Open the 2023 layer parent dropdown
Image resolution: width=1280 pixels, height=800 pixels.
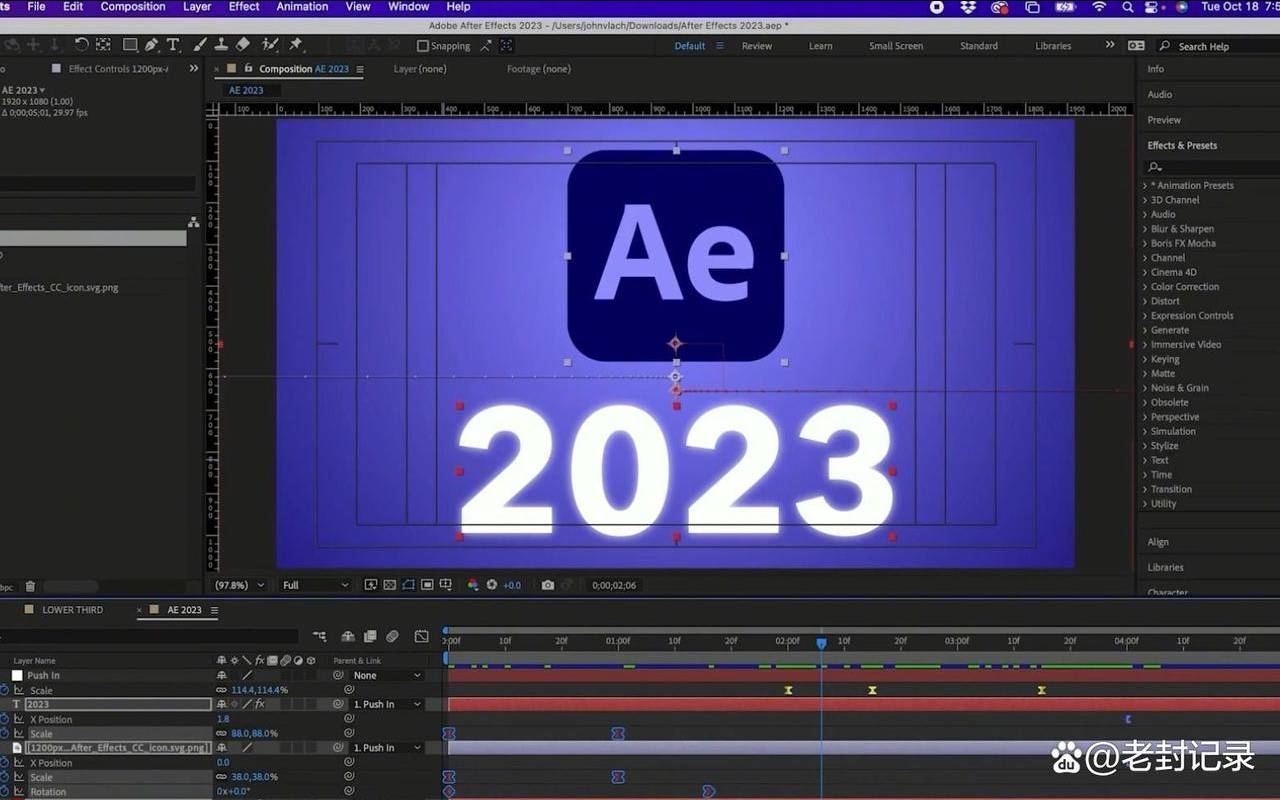point(388,705)
